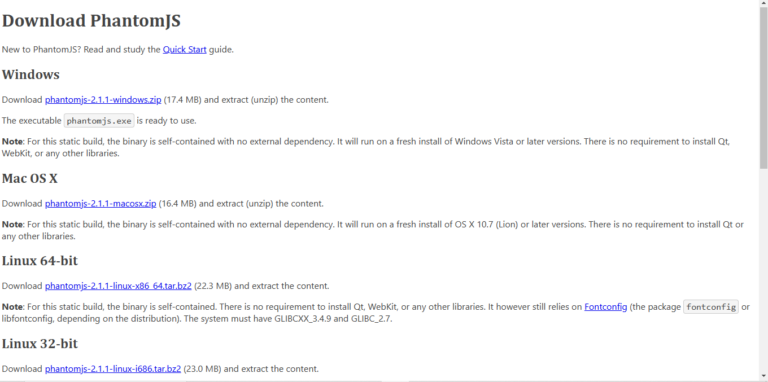This screenshot has width=768, height=382.
Task: Click the bold Note under Mac OS X
Action: (x=12, y=224)
